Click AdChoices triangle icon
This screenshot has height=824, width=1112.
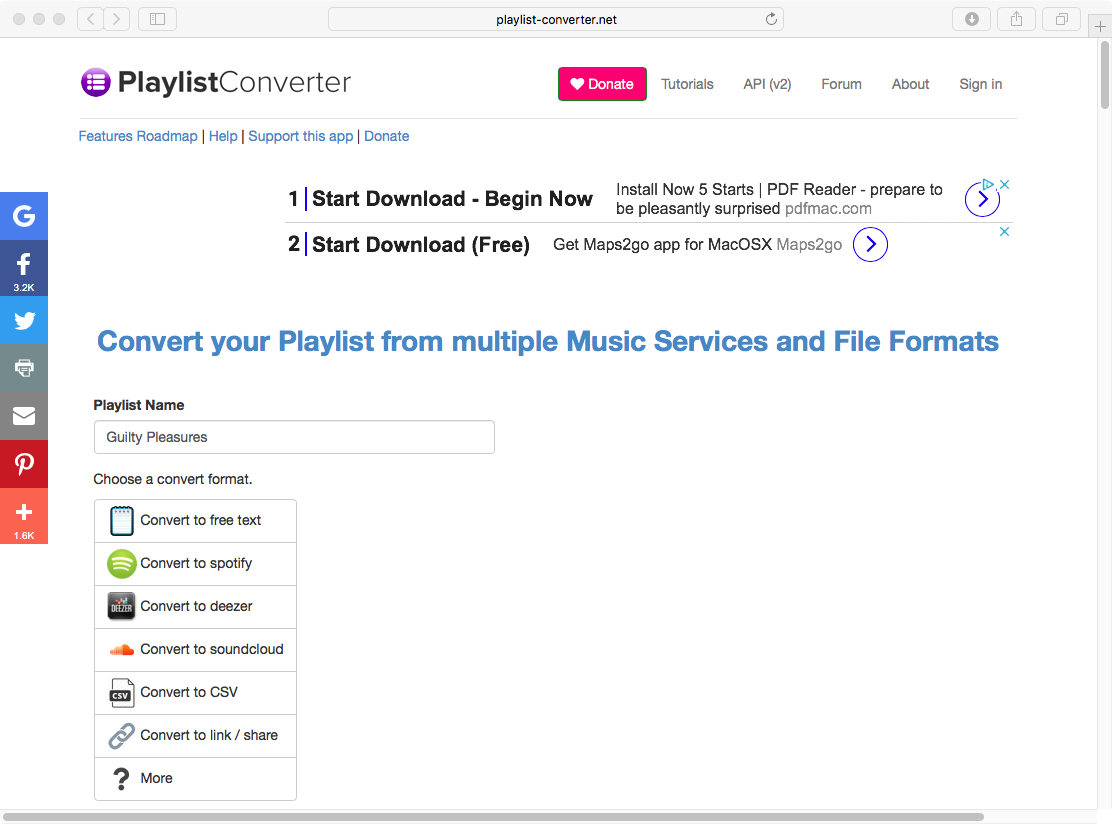987,184
